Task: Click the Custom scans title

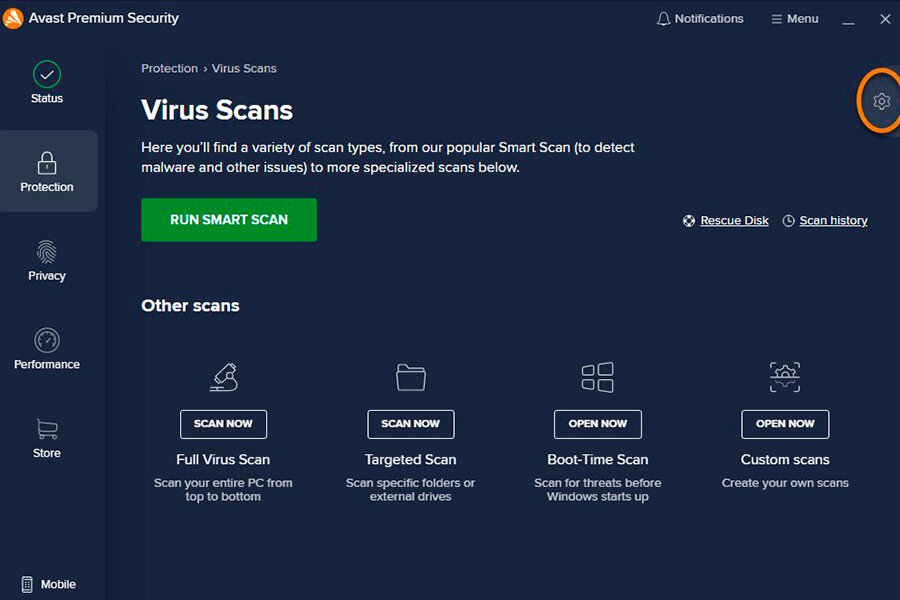Action: (785, 459)
